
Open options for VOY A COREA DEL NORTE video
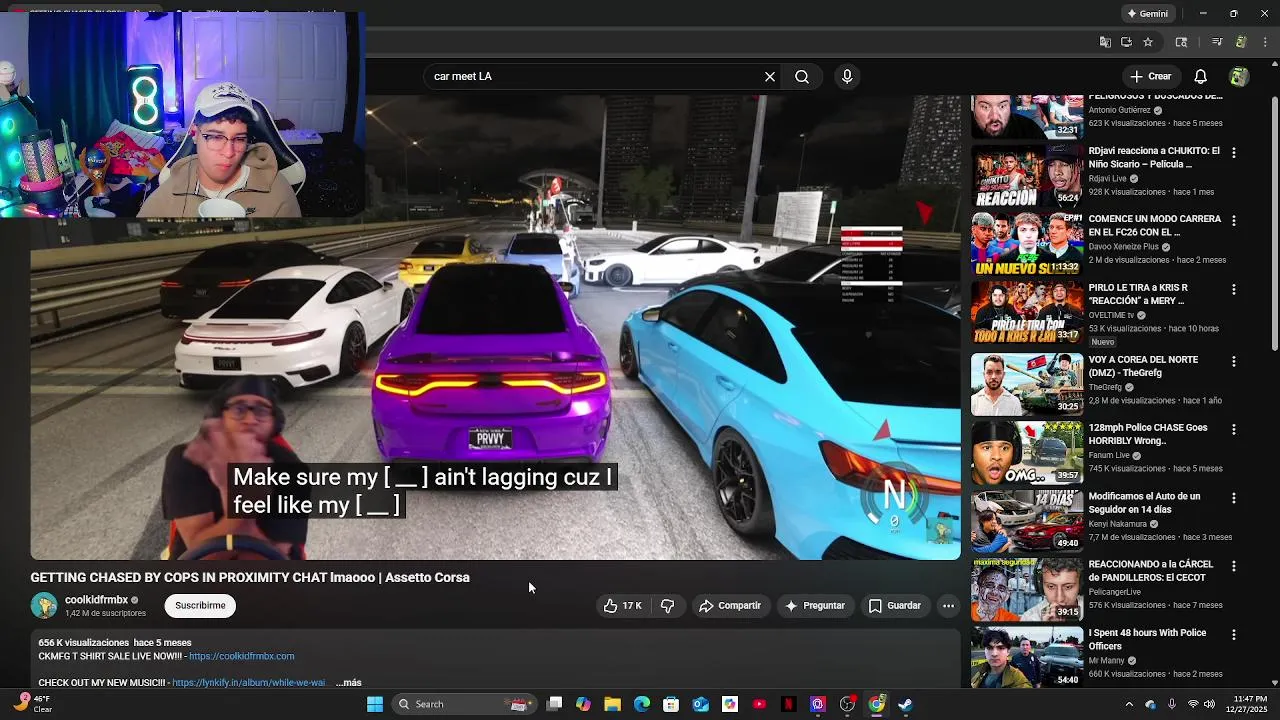coord(1234,361)
